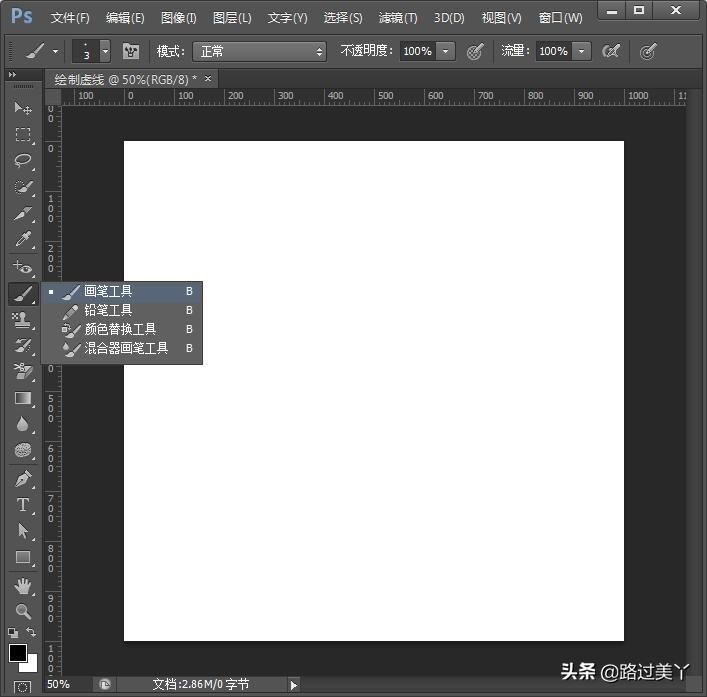Select the Lasso tool
This screenshot has height=697, width=707.
click(22, 160)
